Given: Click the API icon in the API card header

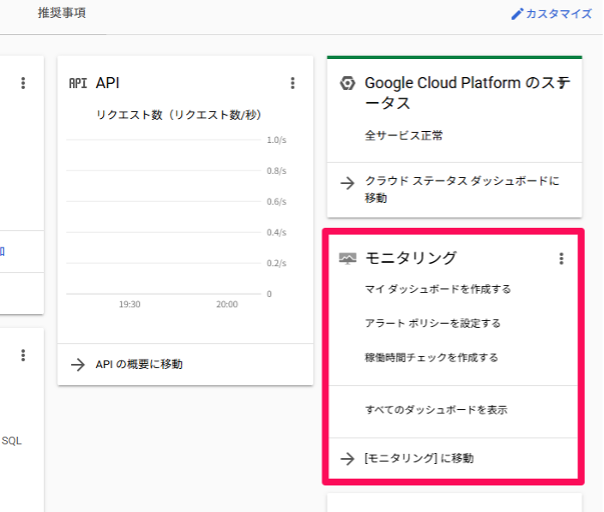Looking at the screenshot, I should [78, 83].
